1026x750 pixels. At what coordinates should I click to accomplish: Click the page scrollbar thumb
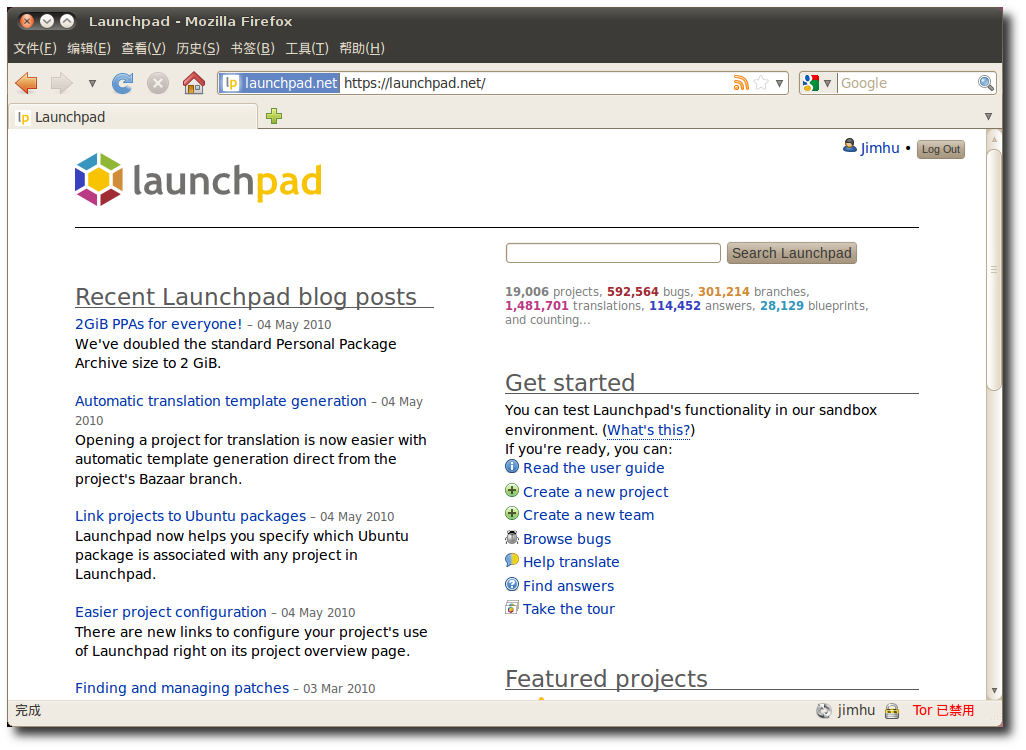pyautogui.click(x=994, y=270)
